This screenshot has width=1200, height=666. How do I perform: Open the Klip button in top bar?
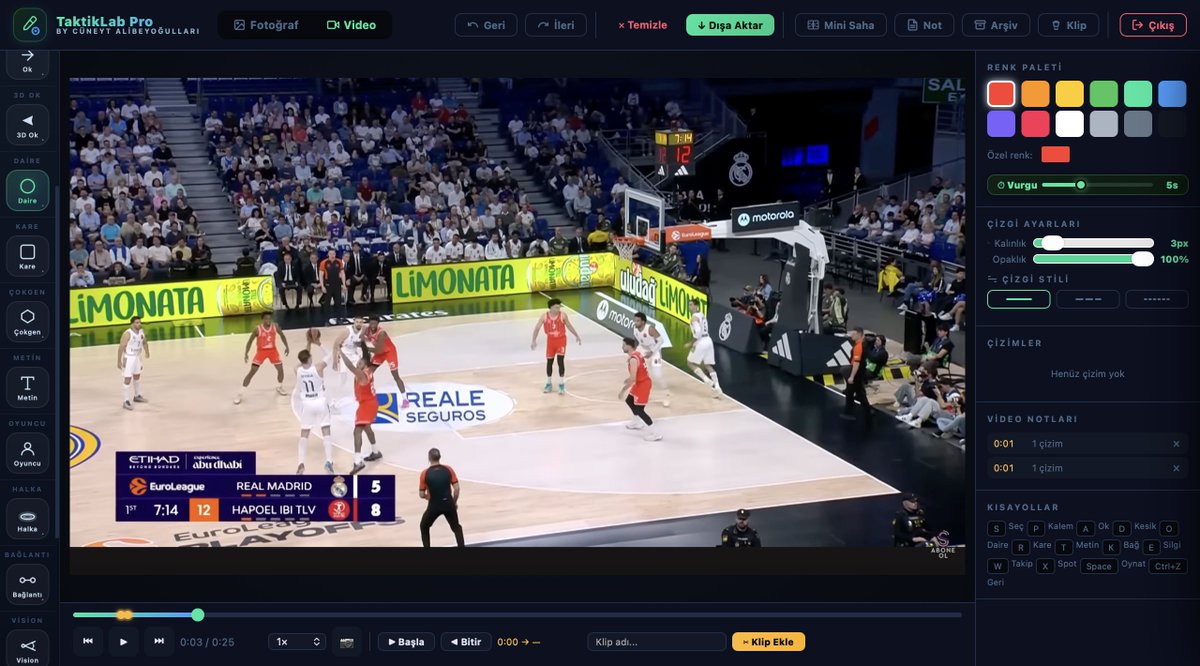pos(1069,25)
